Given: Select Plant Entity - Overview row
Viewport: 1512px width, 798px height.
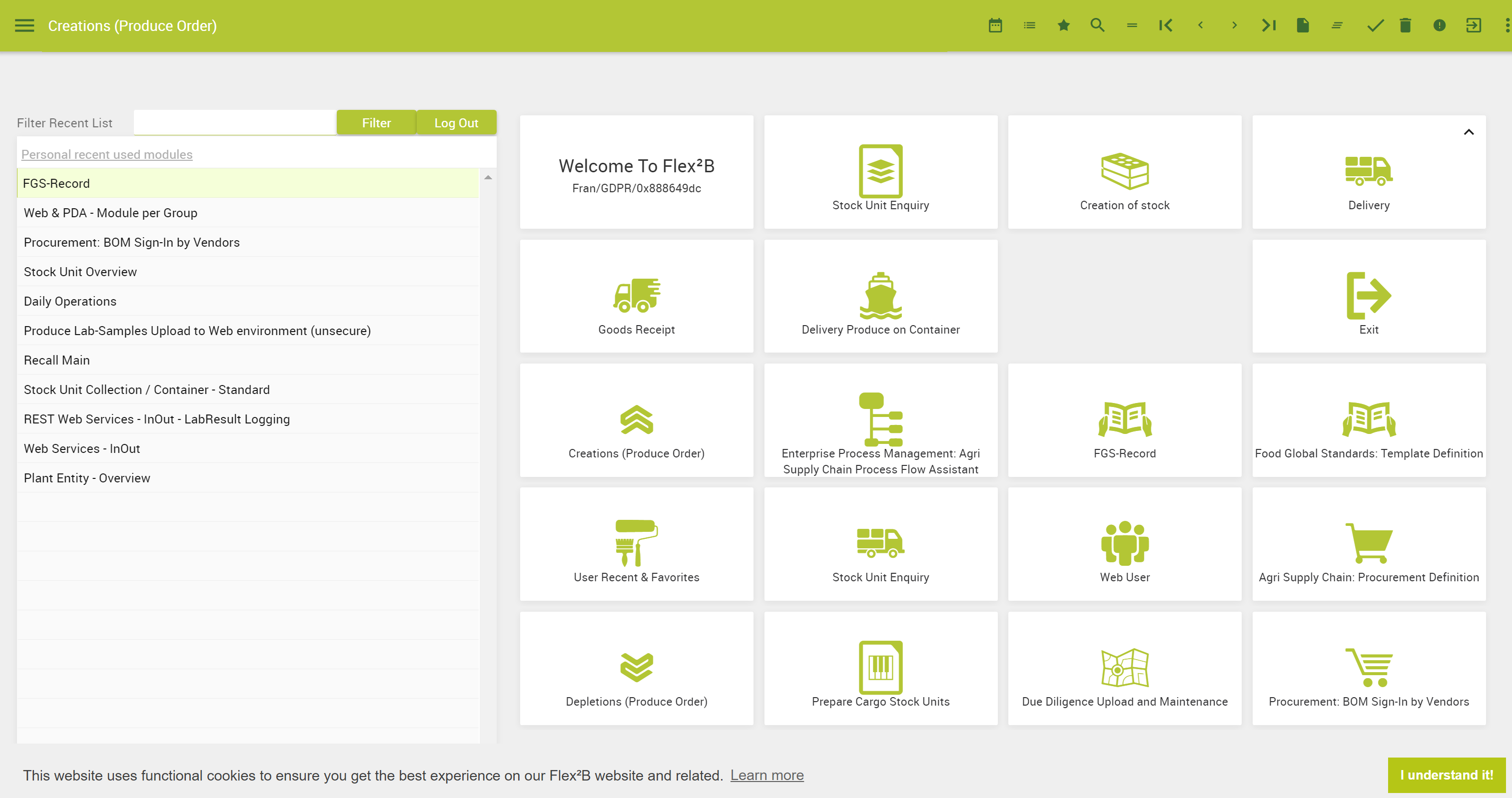Looking at the screenshot, I should tap(248, 477).
